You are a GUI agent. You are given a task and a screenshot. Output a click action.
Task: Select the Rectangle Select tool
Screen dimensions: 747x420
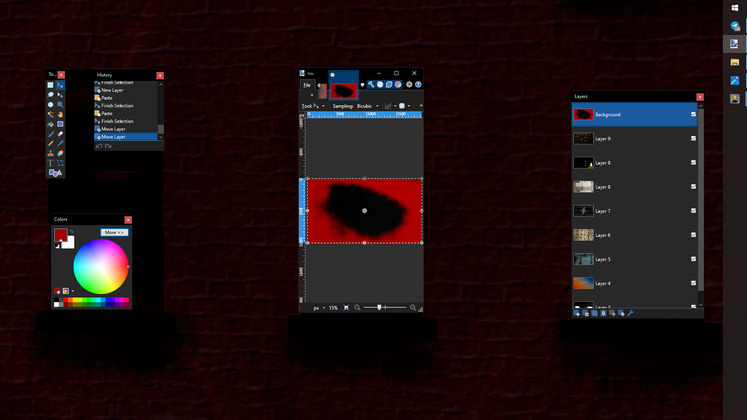(x=50, y=85)
